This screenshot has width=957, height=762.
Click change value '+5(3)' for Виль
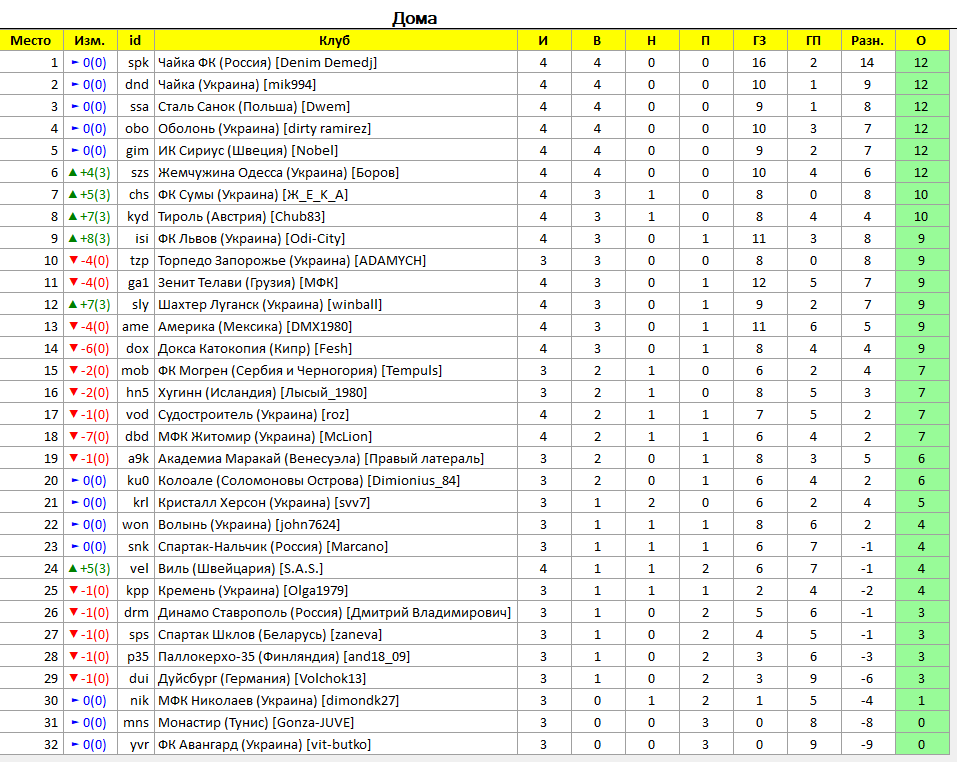(95, 569)
